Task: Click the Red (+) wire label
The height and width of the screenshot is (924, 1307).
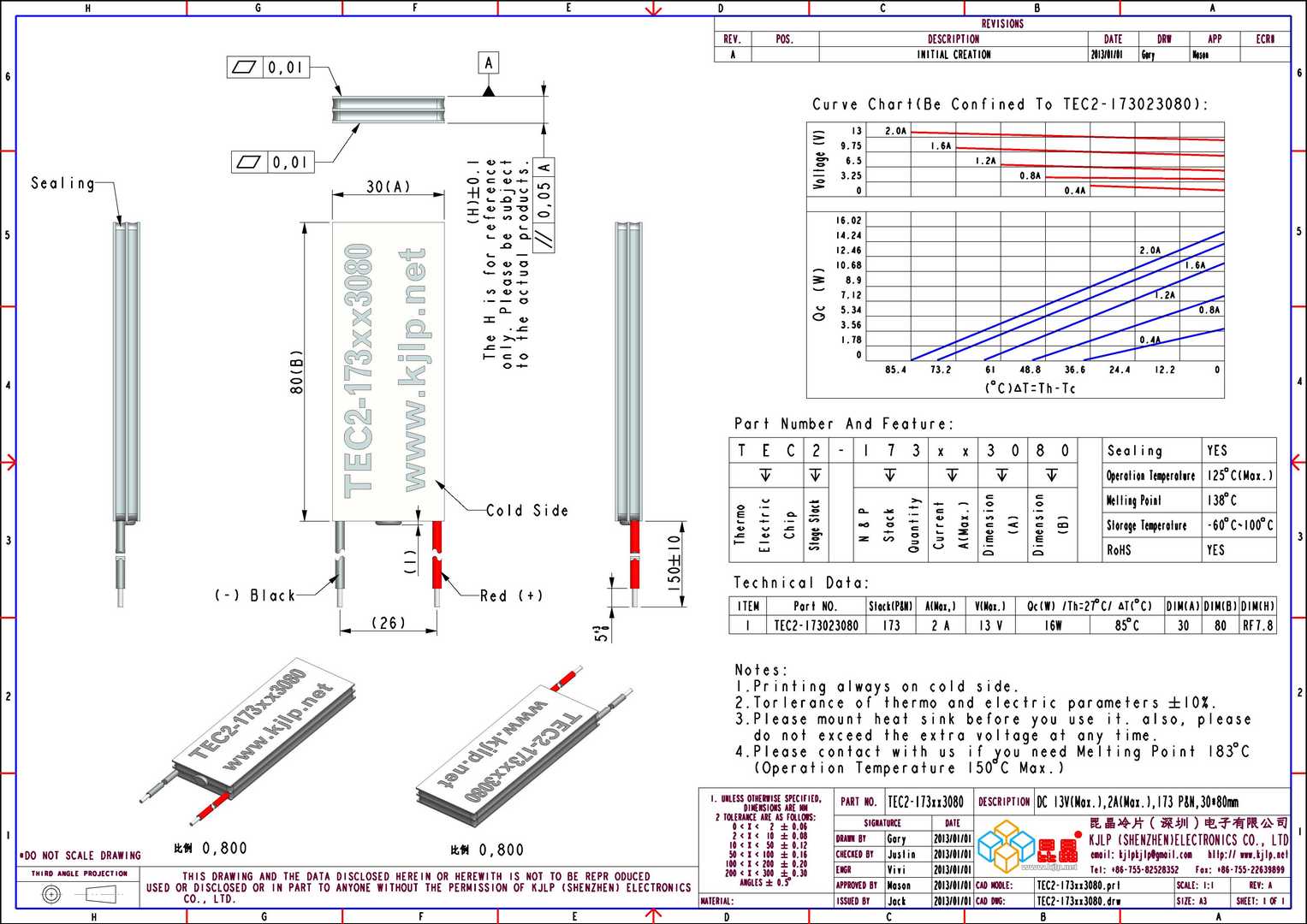Action: coord(511,595)
